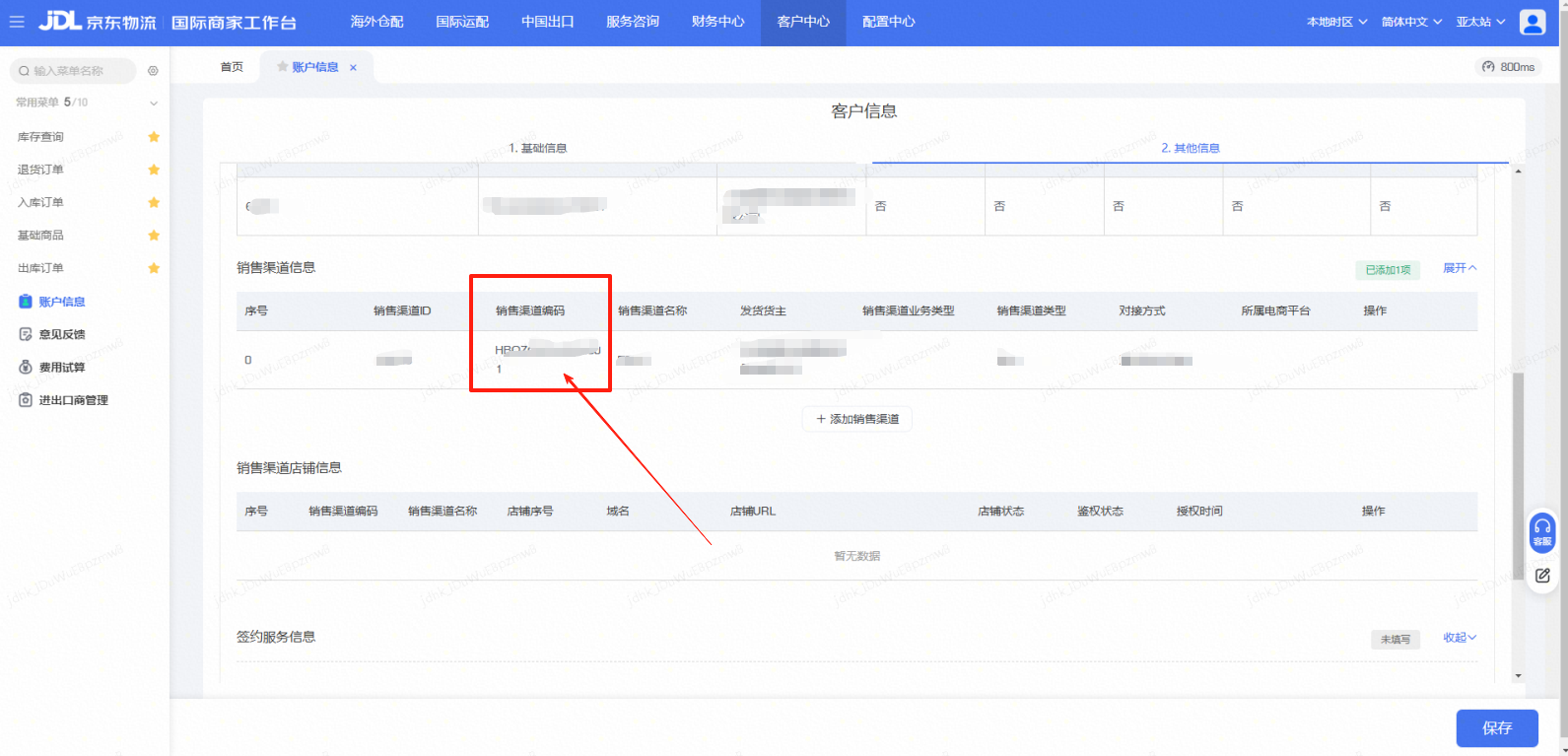The width and height of the screenshot is (1568, 756).
Task: Open the 中国出口 menu
Action: click(x=548, y=22)
